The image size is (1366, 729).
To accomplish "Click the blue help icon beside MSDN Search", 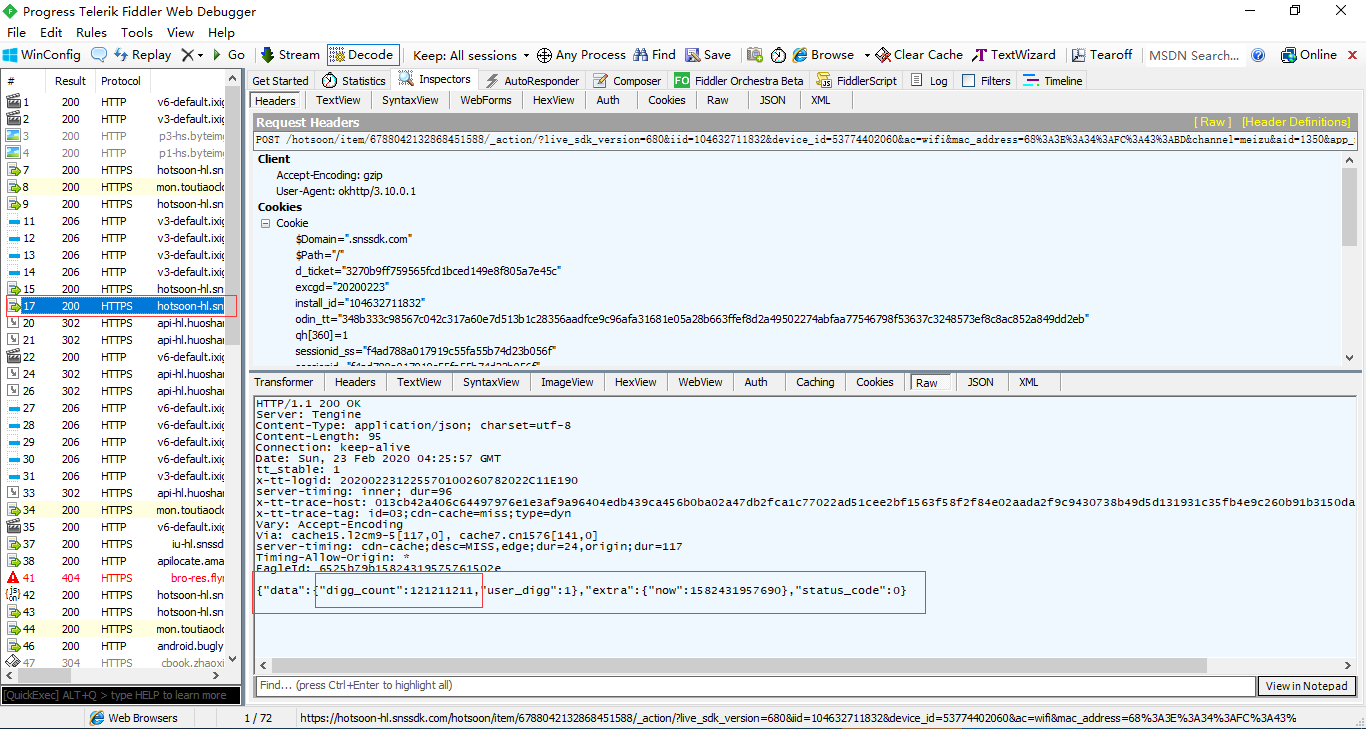I will (x=1258, y=55).
